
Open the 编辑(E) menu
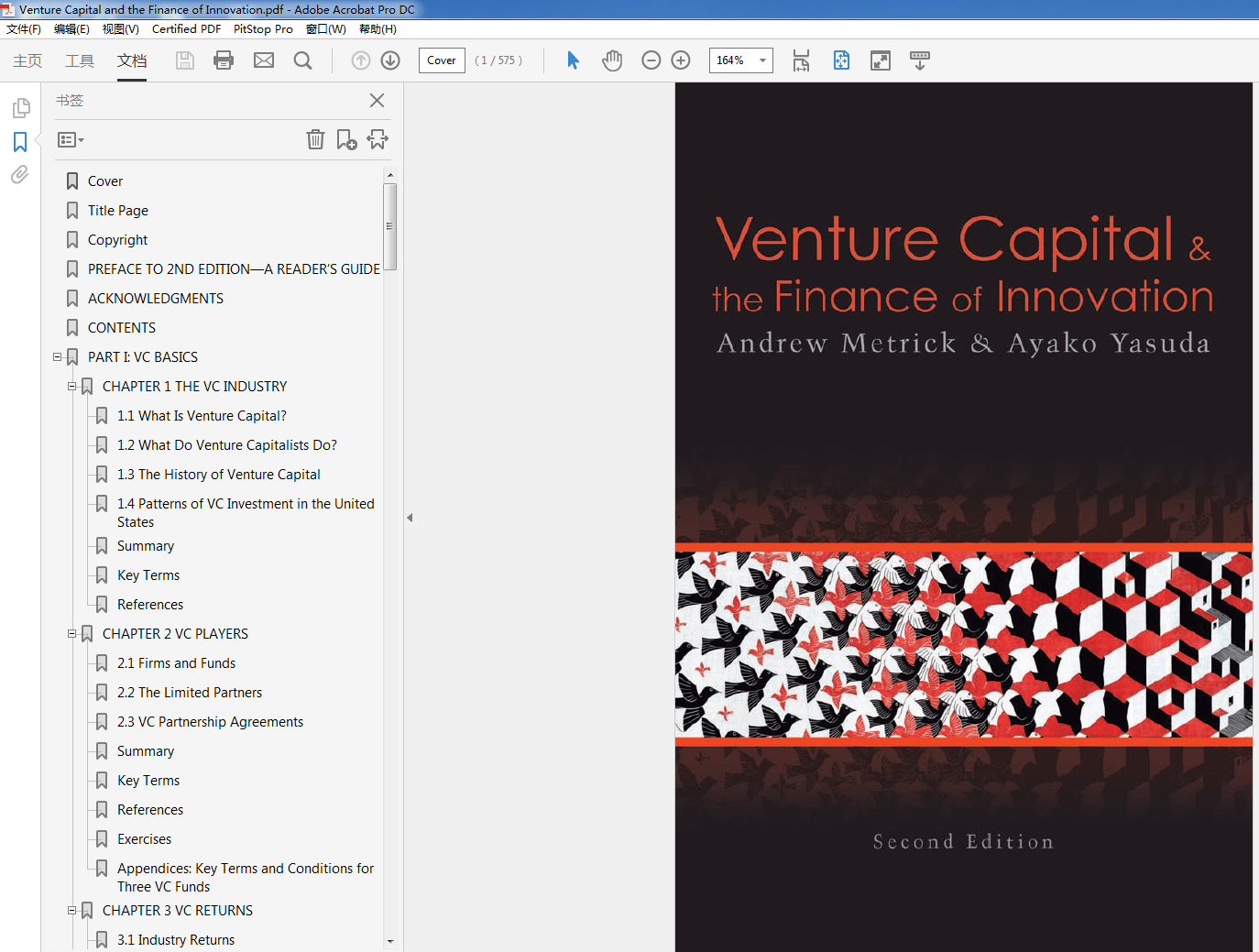click(x=71, y=29)
